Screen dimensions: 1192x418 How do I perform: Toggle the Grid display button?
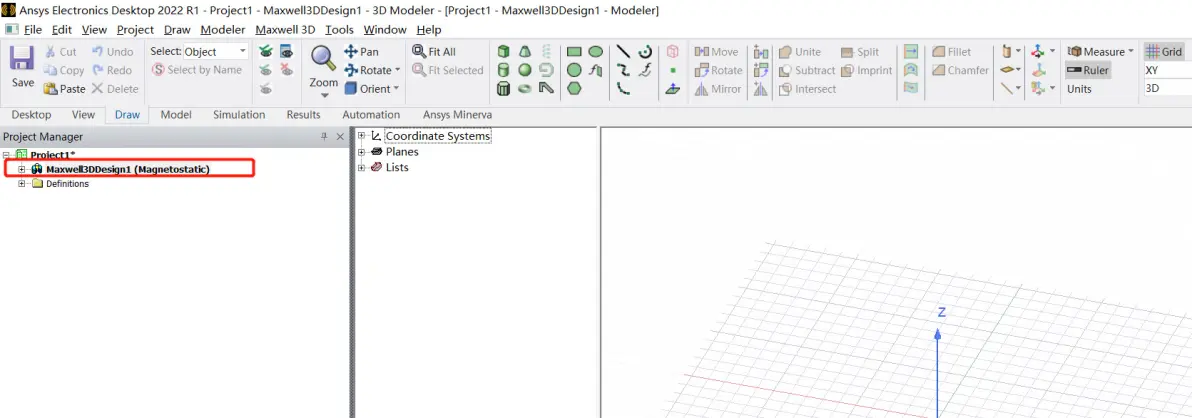pos(1164,52)
